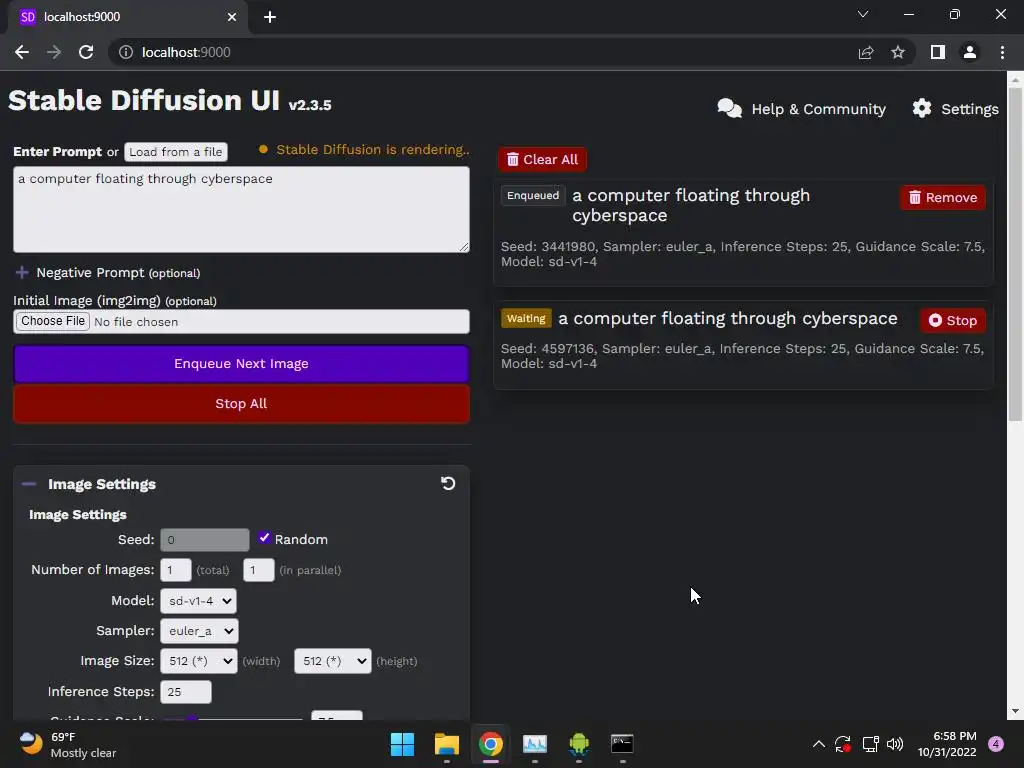This screenshot has height=768, width=1024.
Task: Click Load from a file button
Action: click(176, 152)
